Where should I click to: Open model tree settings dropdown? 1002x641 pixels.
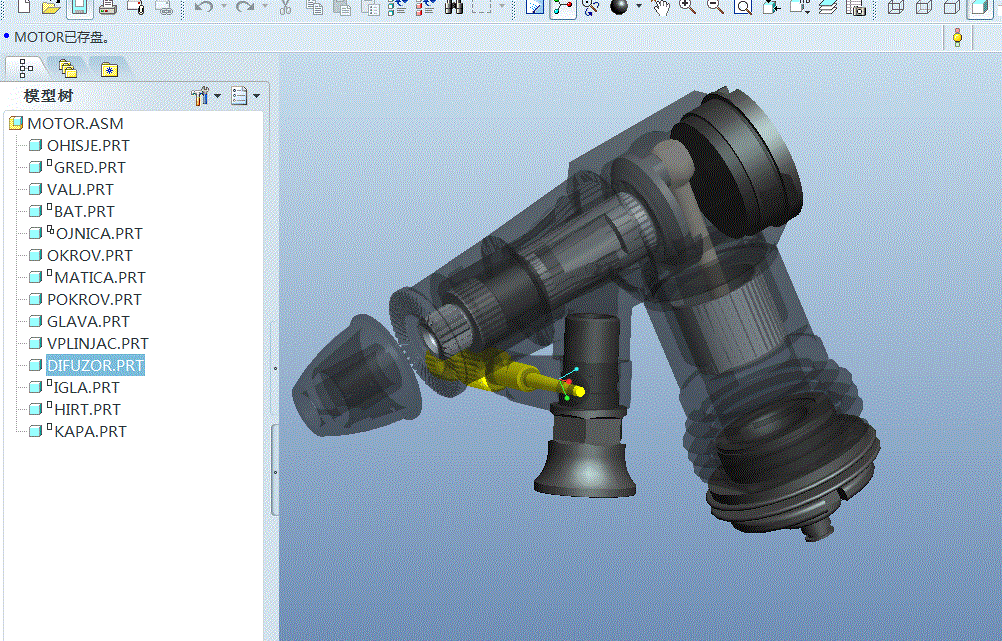click(205, 96)
